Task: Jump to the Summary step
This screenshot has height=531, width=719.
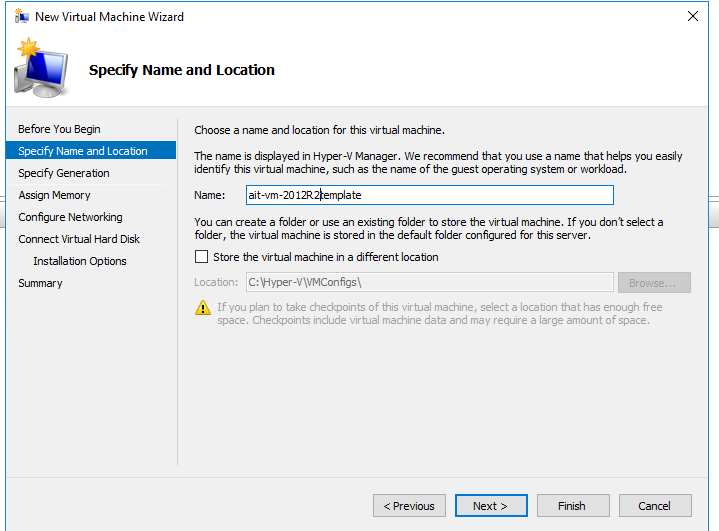Action: pos(40,283)
